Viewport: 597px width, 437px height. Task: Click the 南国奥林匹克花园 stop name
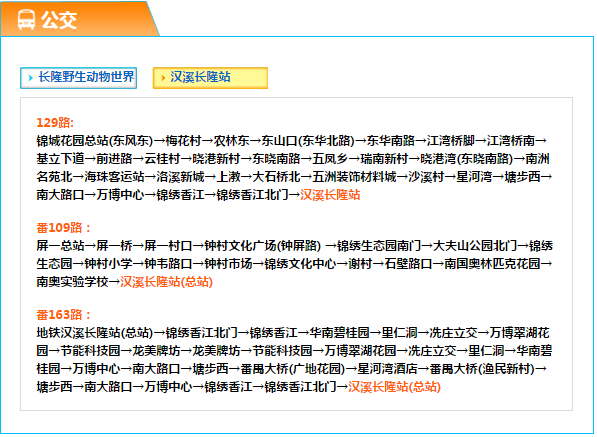[492, 263]
